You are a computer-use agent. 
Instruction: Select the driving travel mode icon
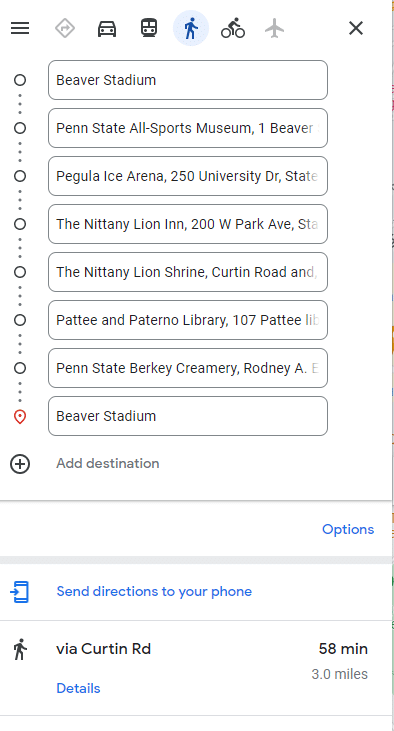click(107, 29)
